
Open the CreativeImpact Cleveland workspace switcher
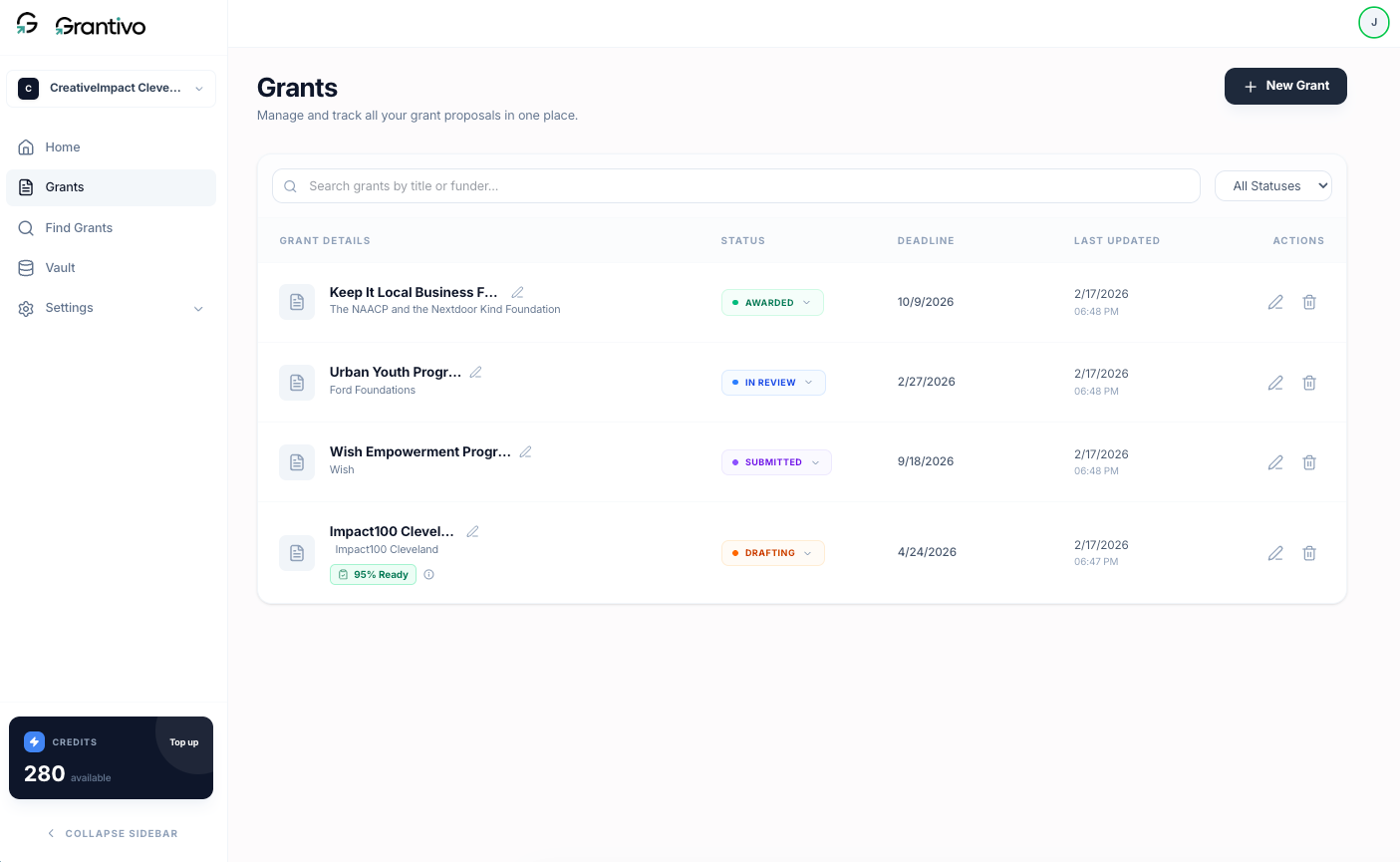coord(111,88)
